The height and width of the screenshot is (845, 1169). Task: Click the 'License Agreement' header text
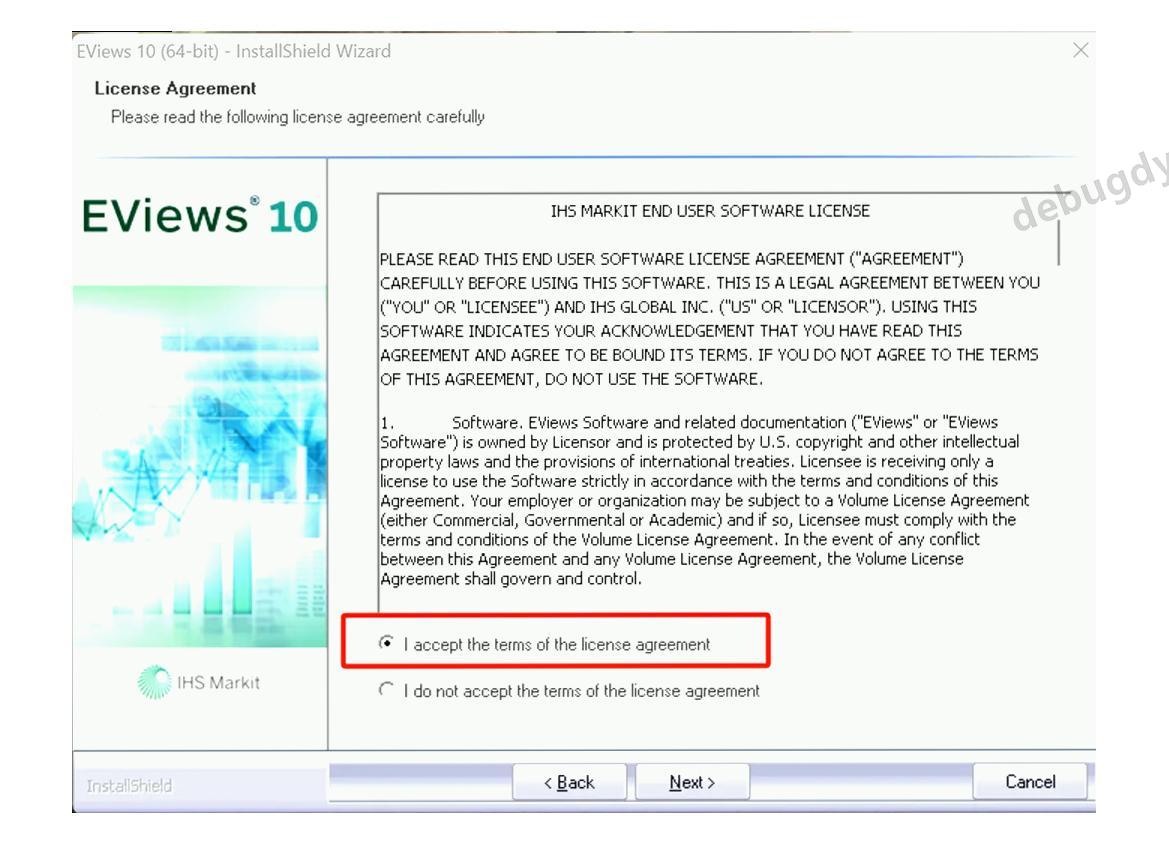pyautogui.click(x=175, y=89)
